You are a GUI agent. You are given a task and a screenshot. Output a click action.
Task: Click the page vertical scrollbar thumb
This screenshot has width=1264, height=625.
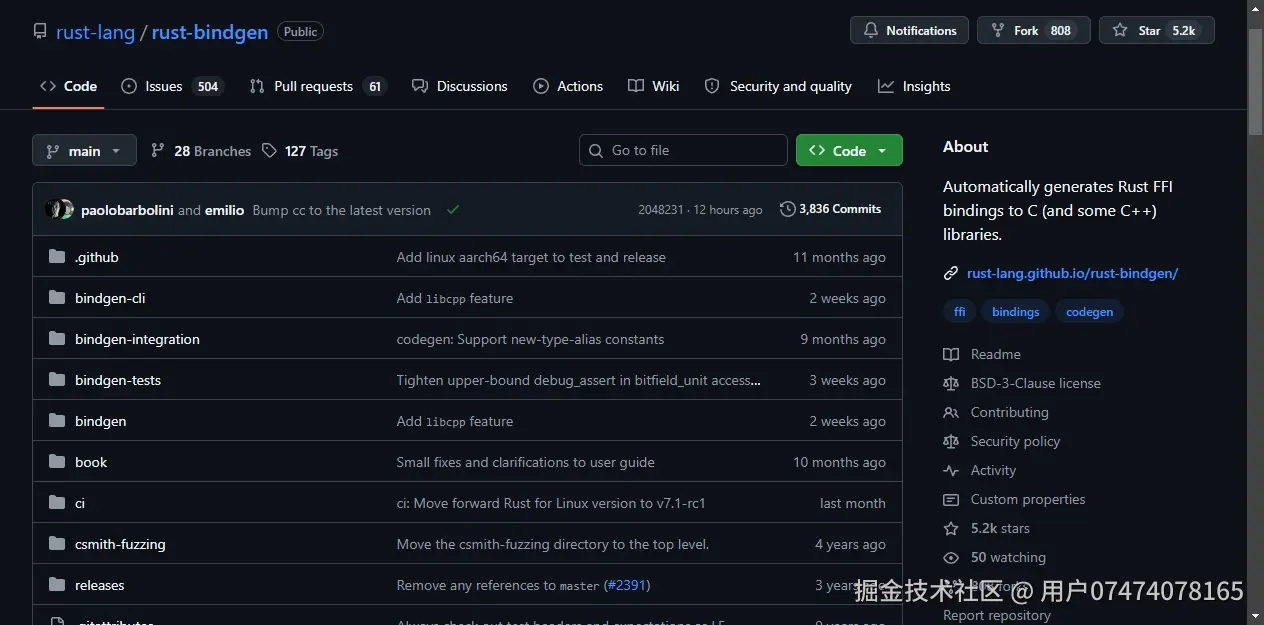[x=1256, y=82]
